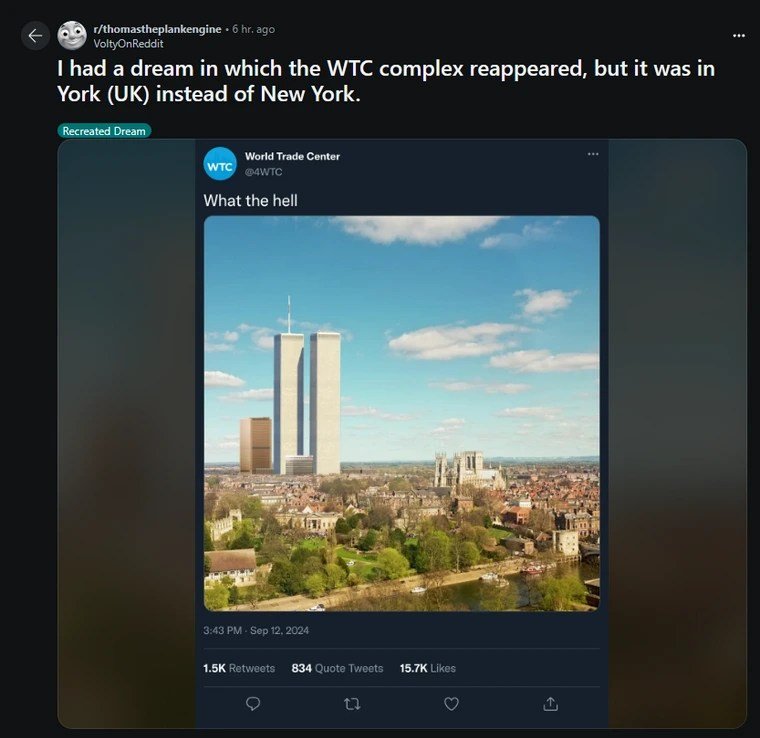Click the tweet share upload icon
This screenshot has width=760, height=738.
coord(550,704)
